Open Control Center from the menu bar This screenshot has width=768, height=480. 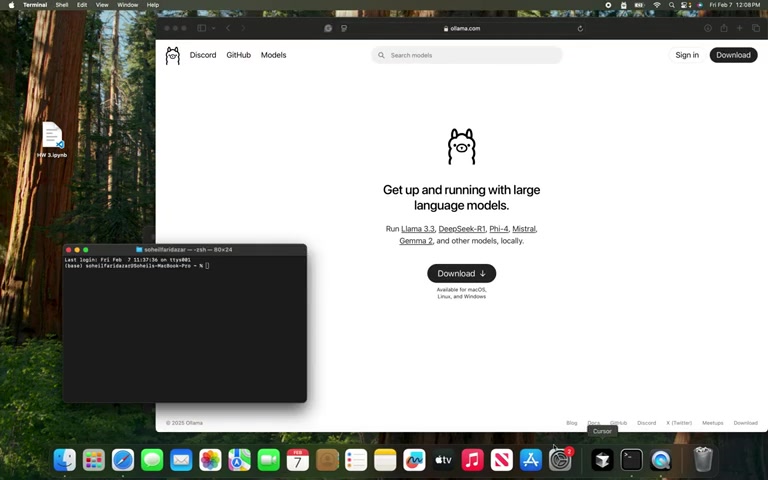tap(686, 5)
